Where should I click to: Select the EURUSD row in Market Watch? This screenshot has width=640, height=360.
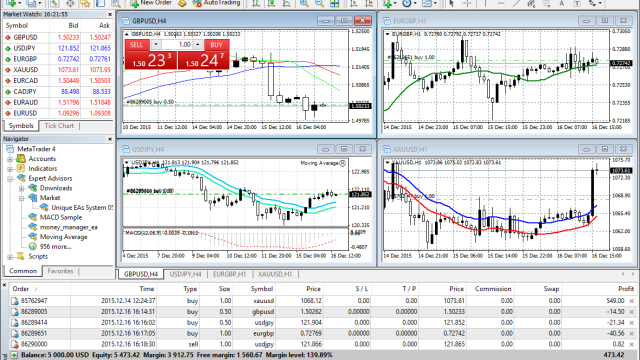(58, 113)
